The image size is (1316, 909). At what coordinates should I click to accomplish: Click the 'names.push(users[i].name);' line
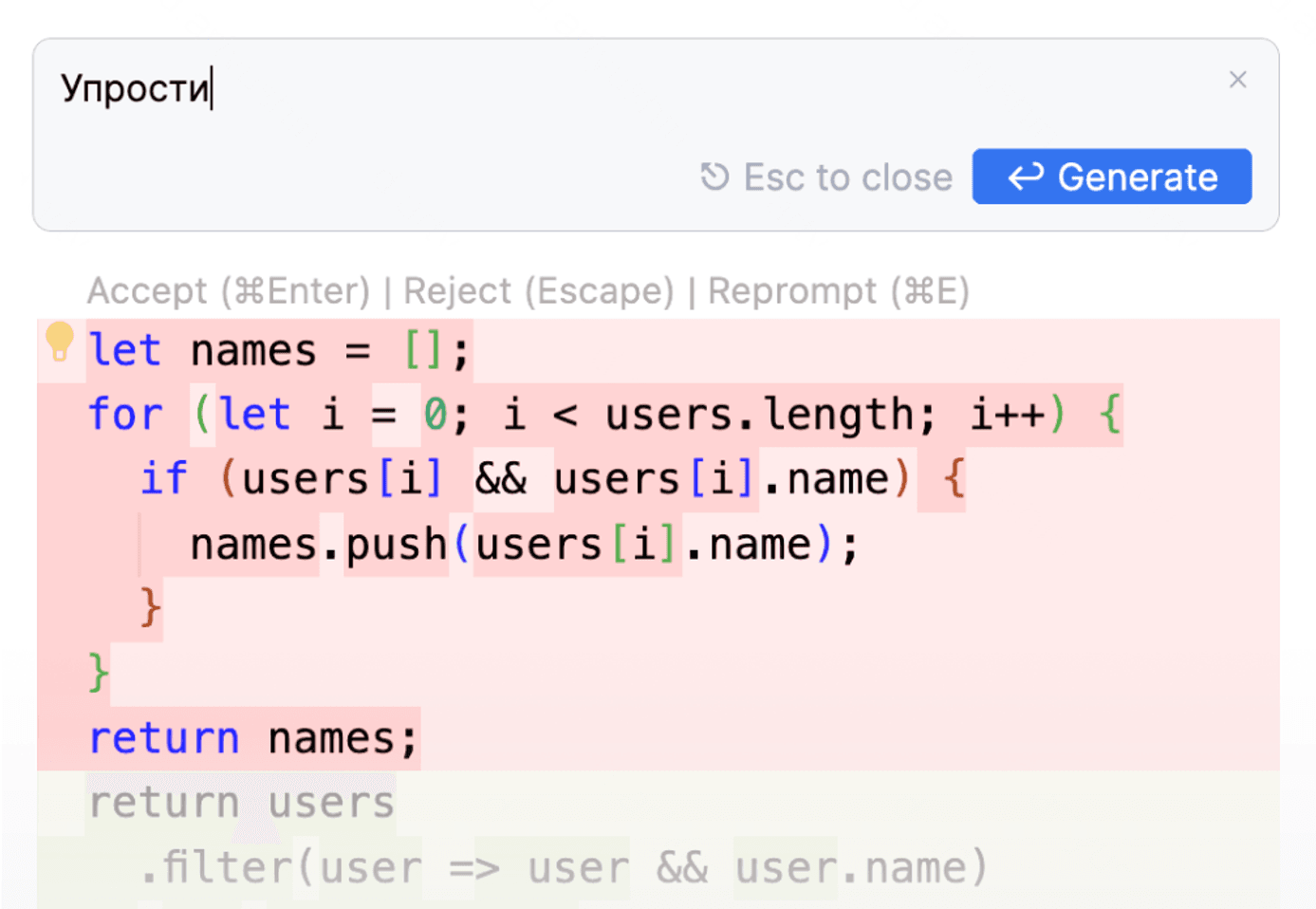click(525, 545)
